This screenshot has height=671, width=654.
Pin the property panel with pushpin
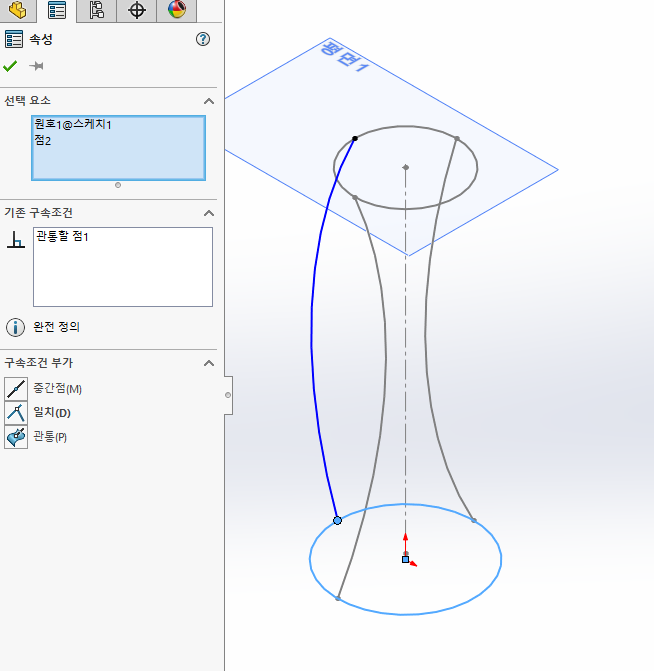(x=36, y=66)
